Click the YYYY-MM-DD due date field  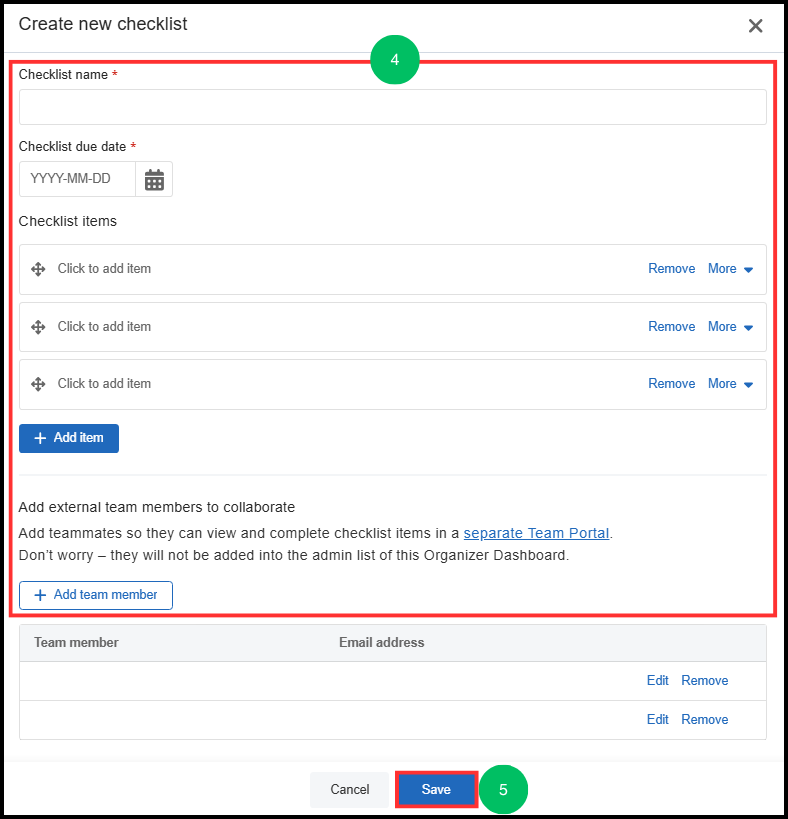(77, 179)
